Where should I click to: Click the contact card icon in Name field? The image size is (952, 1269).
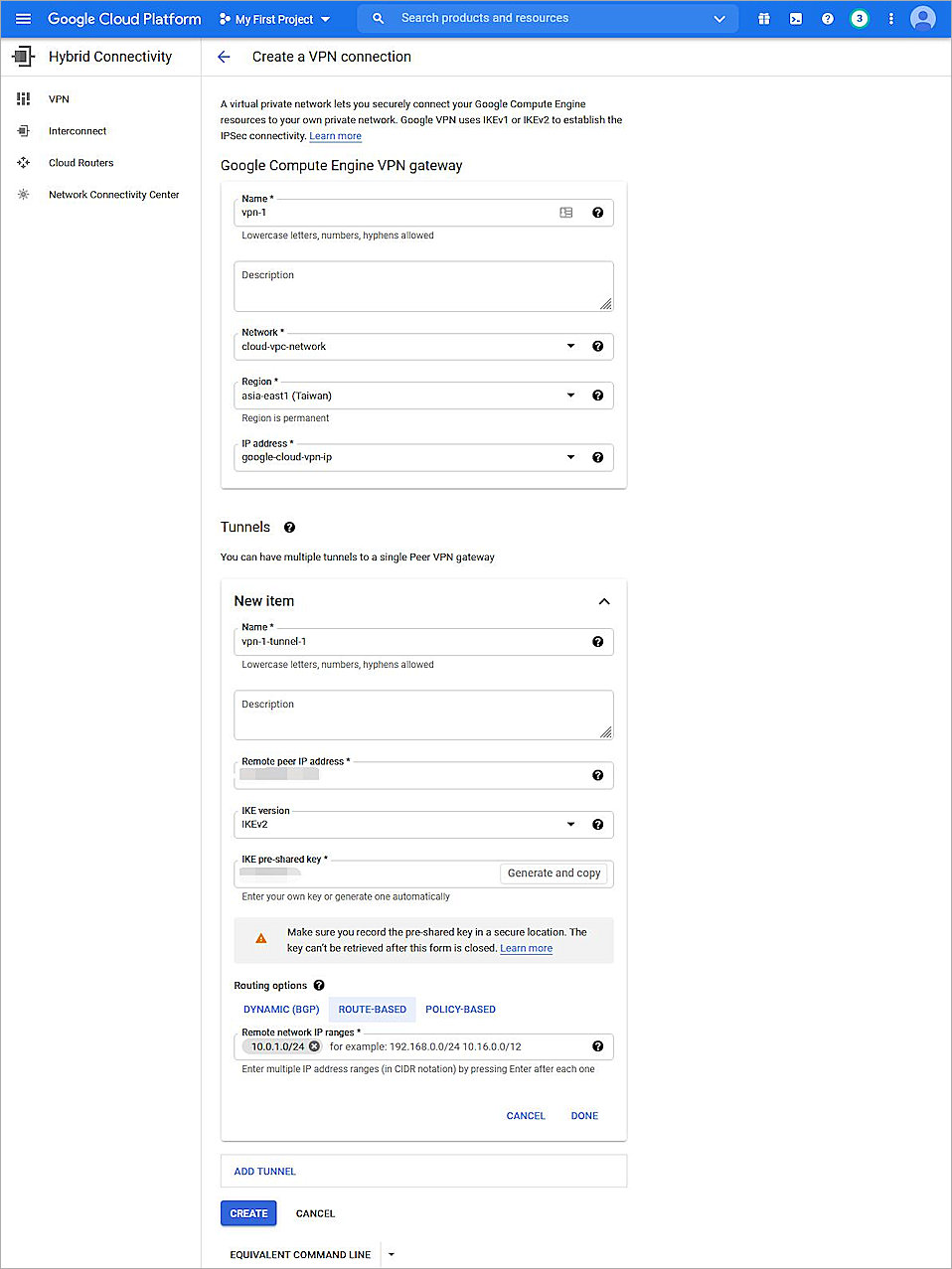(565, 212)
